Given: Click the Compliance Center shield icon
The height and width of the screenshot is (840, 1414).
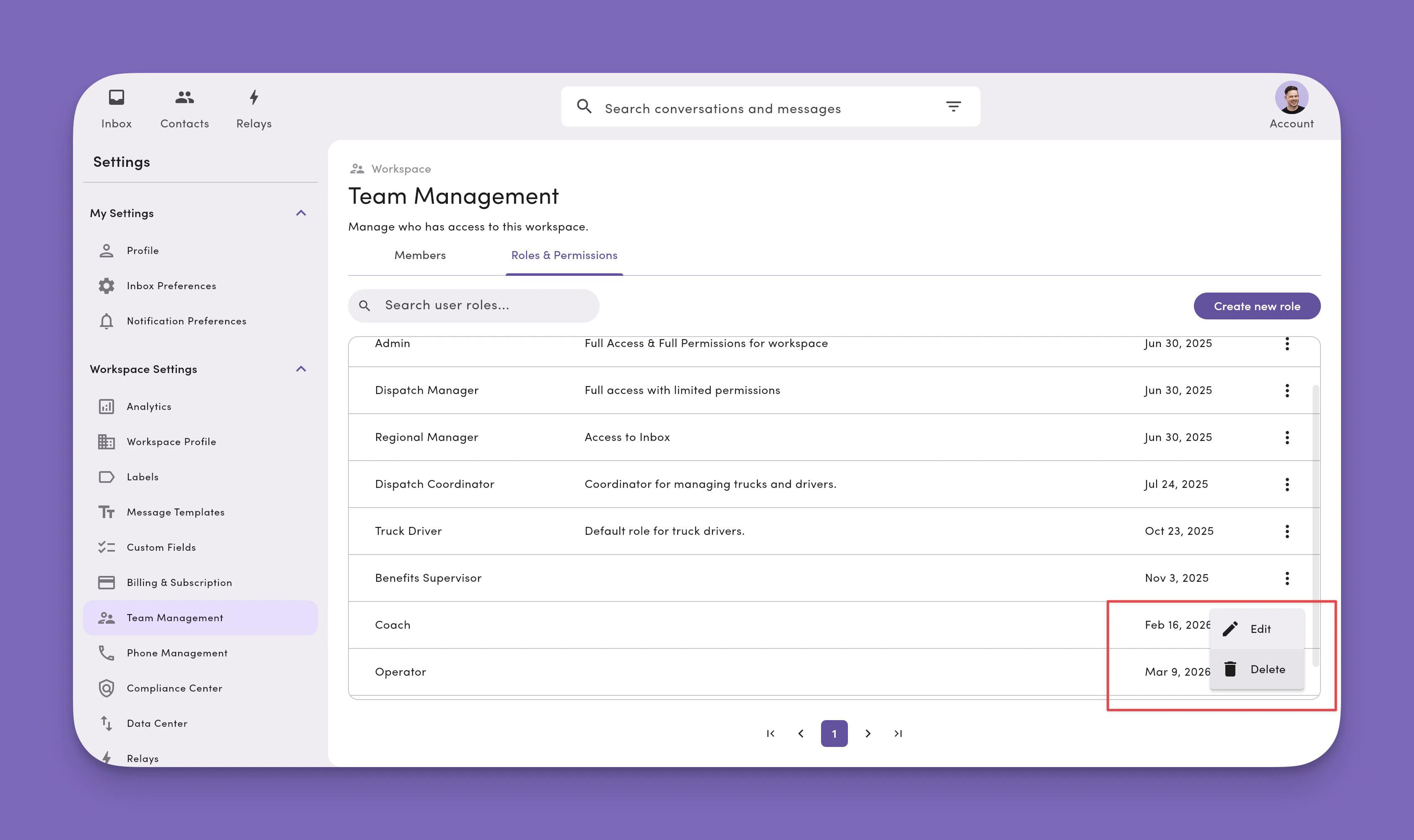Looking at the screenshot, I should 107,688.
